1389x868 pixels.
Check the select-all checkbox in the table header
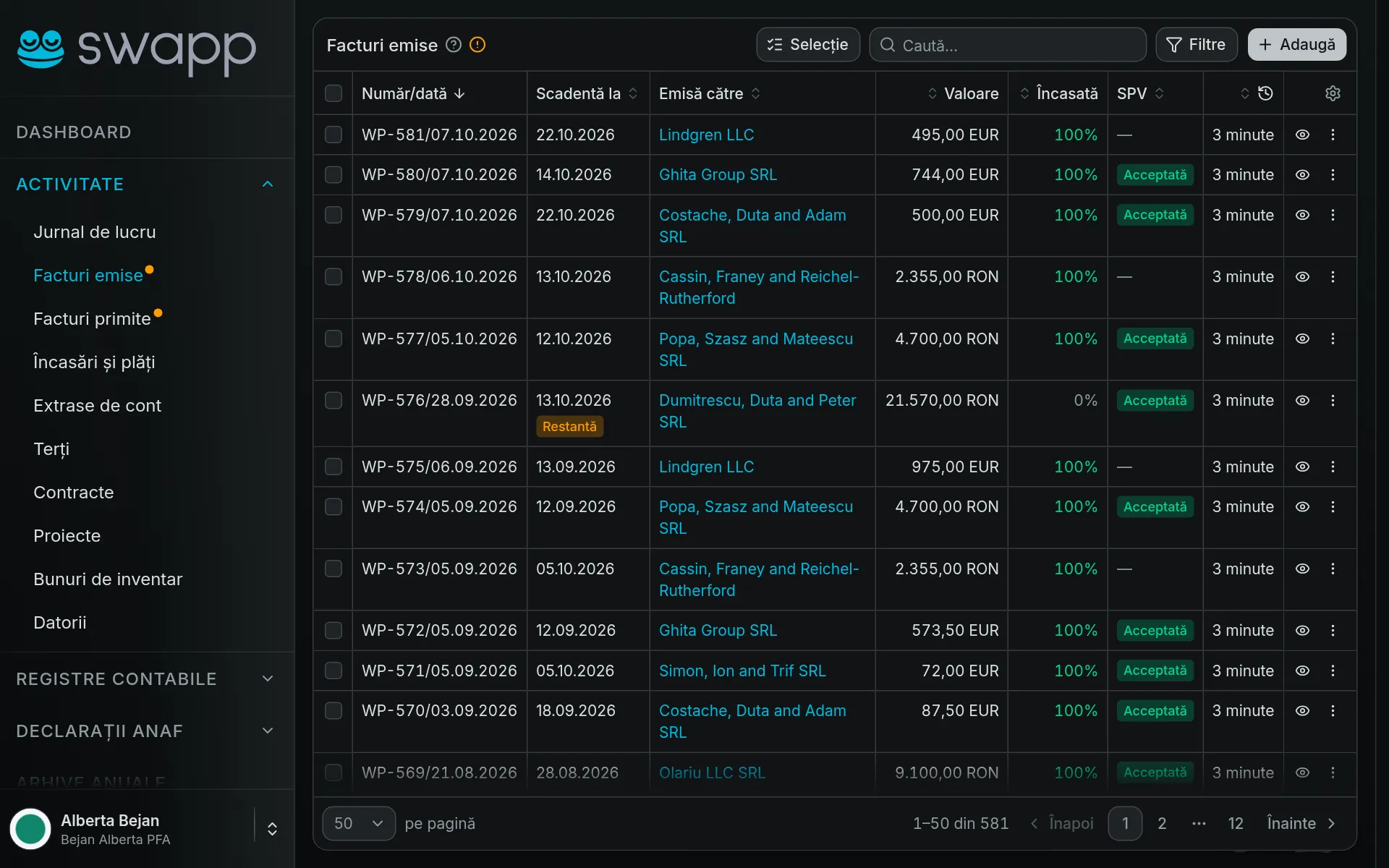334,93
